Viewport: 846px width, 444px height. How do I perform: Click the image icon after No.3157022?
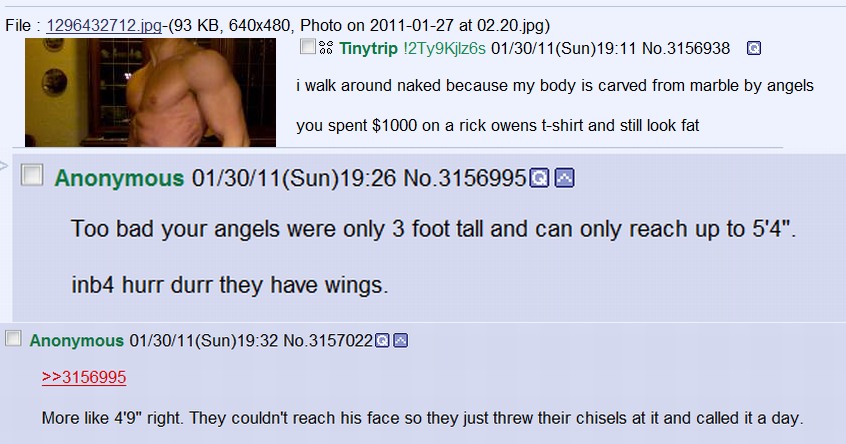[400, 340]
